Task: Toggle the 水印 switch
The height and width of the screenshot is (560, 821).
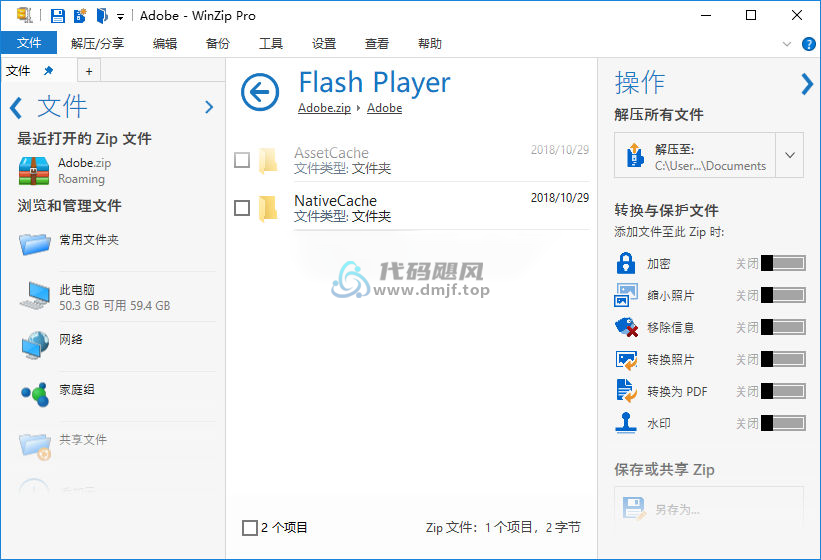Action: coord(783,423)
